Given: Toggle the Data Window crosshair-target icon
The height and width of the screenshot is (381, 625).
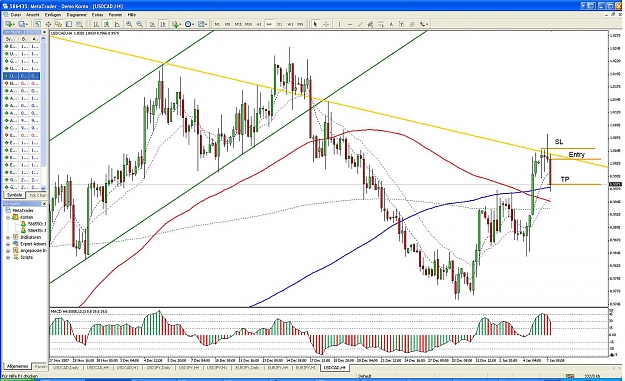Looking at the screenshot, I should coord(48,24).
